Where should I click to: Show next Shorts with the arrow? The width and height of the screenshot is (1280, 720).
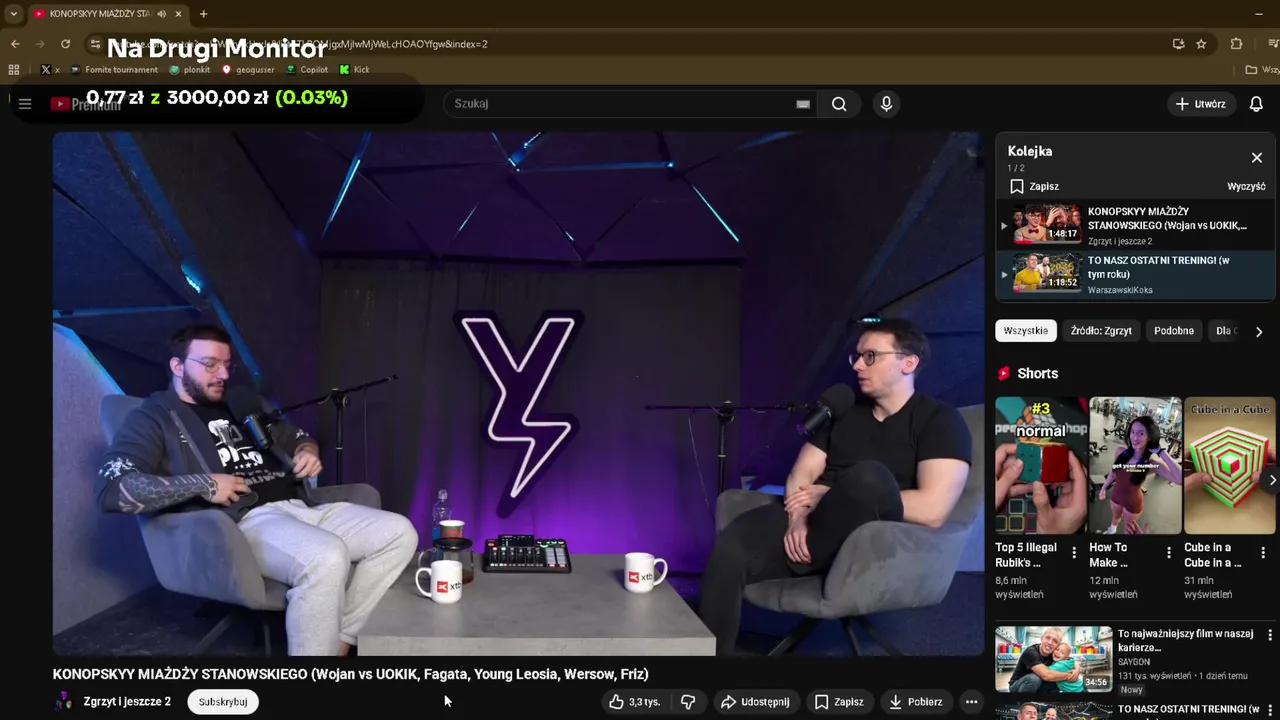coord(1271,480)
